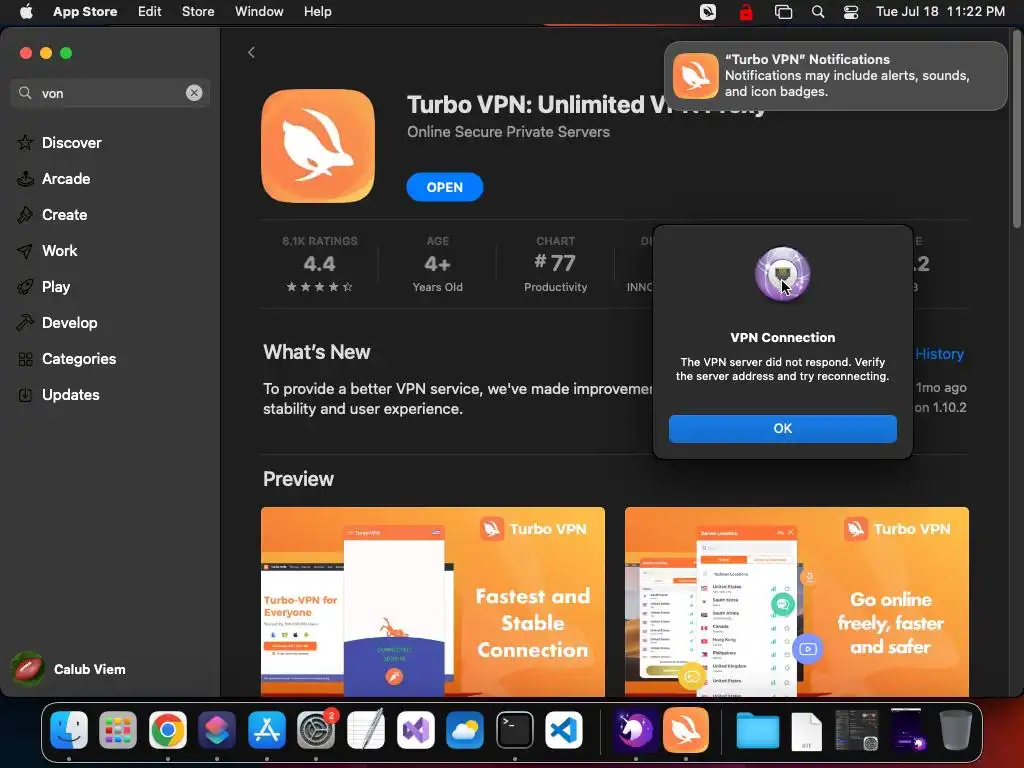
Task: Open the RTF document in the Dock
Action: click(x=807, y=731)
